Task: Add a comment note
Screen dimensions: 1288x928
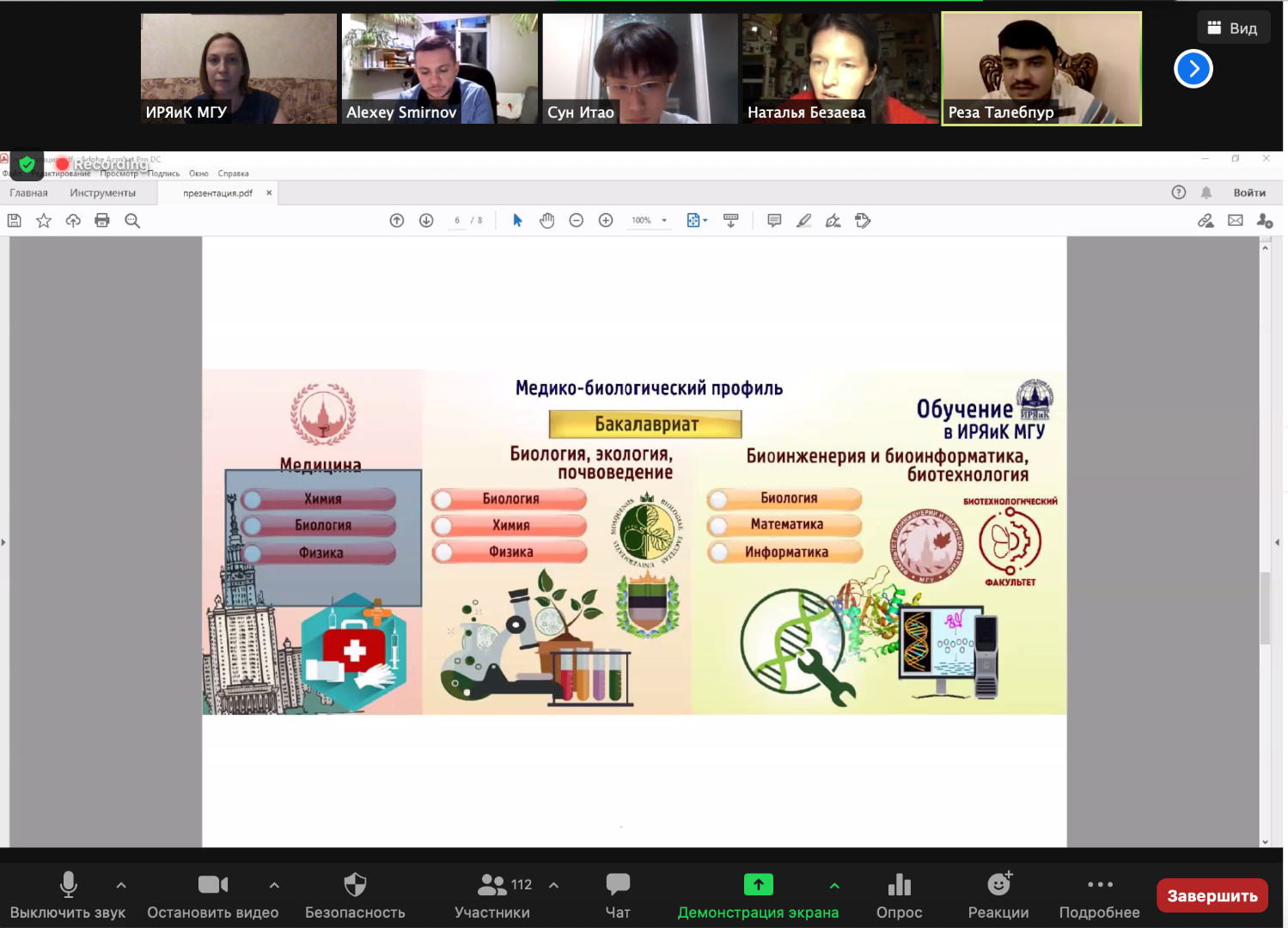Action: [774, 221]
